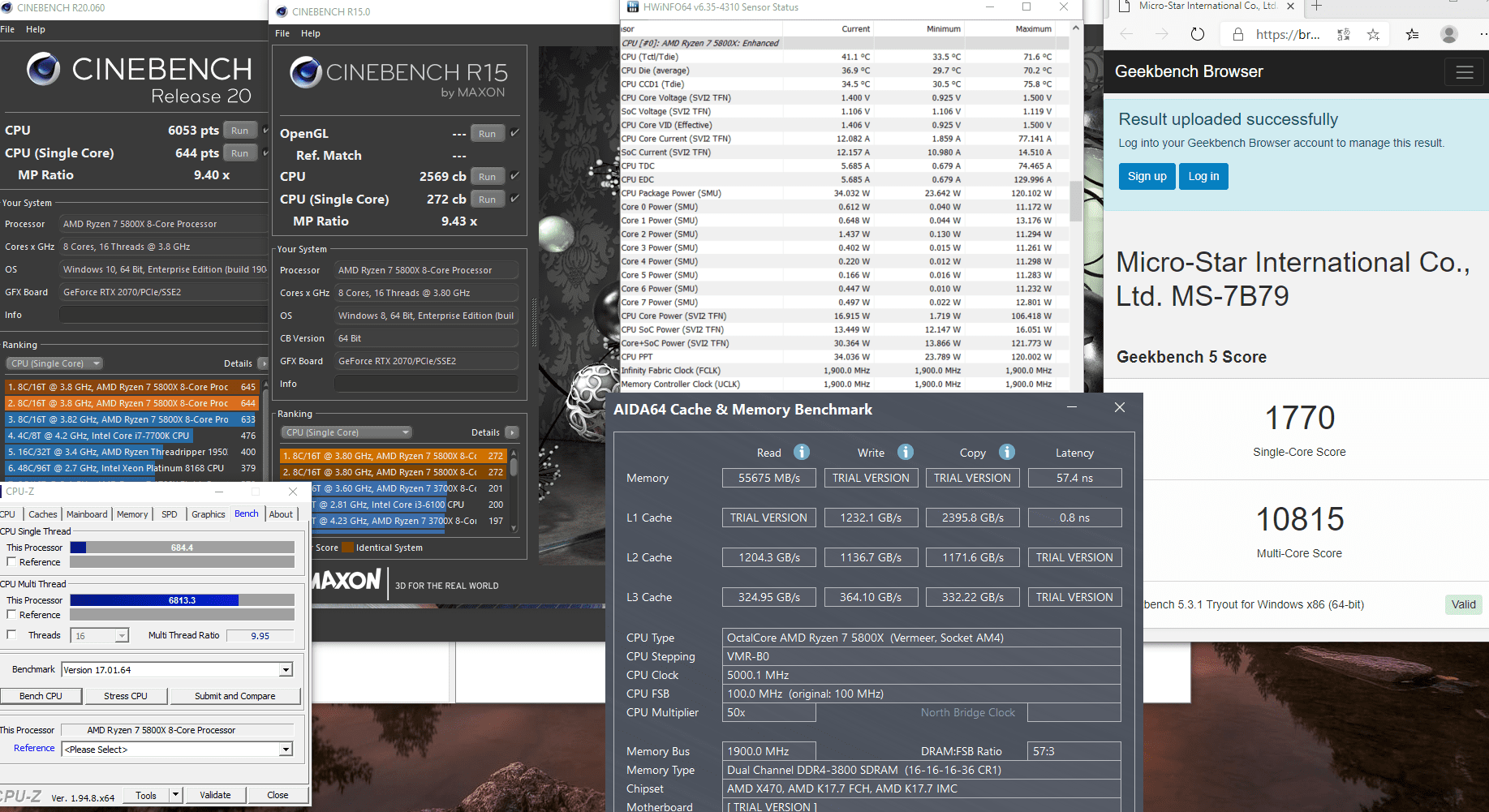Click the Info field in Cinebench R20
Viewport: 1489px width, 812px height.
(163, 315)
